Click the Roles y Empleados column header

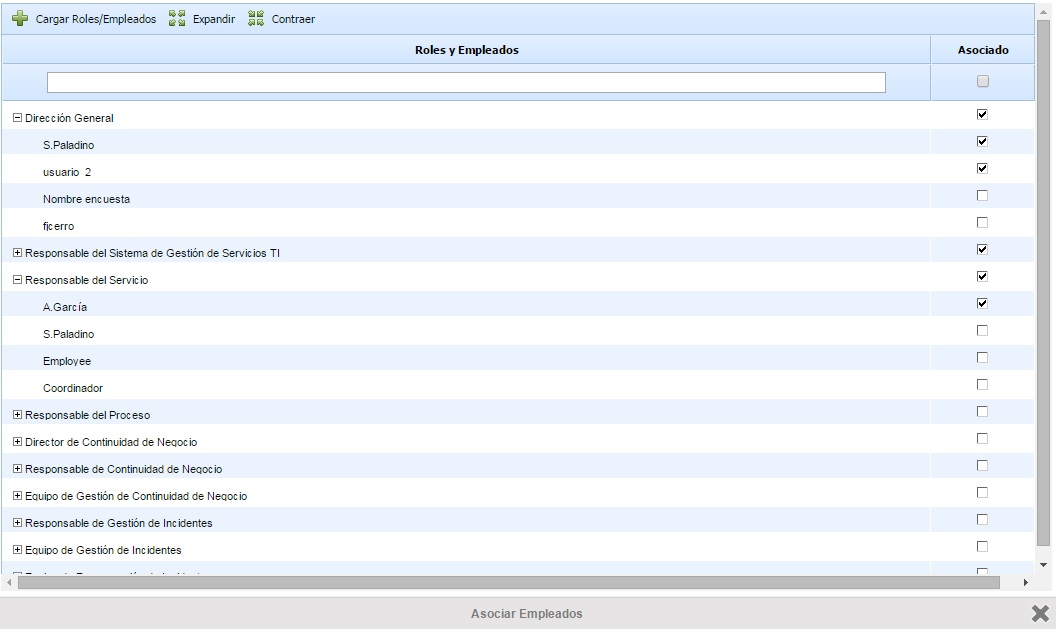[466, 50]
